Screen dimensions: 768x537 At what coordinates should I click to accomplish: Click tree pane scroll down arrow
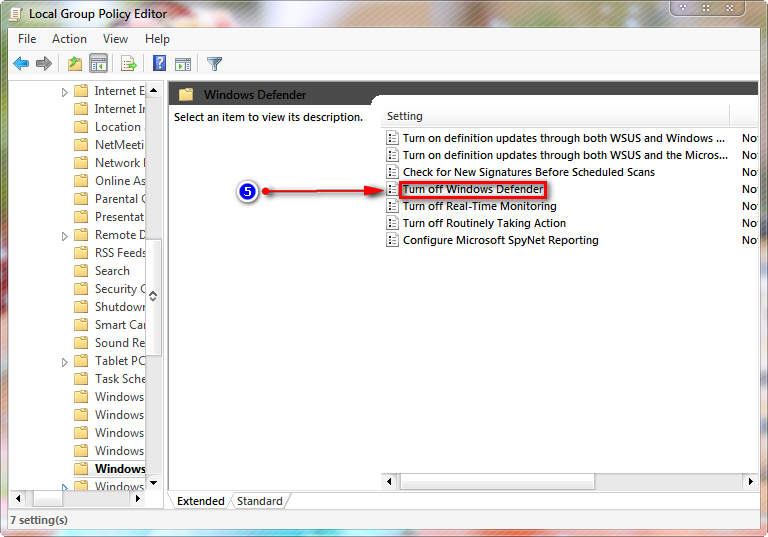[154, 483]
